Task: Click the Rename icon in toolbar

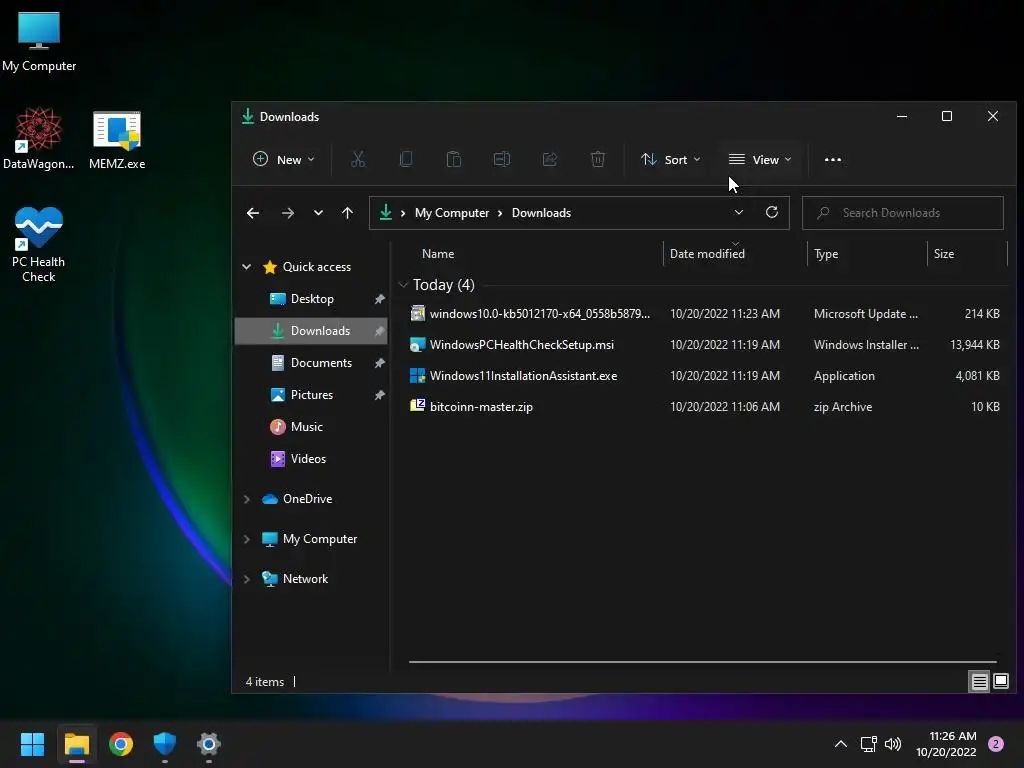Action: pos(502,159)
